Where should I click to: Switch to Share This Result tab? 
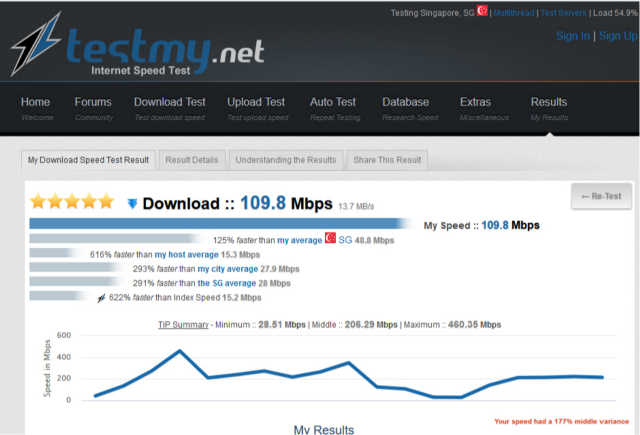coord(387,160)
